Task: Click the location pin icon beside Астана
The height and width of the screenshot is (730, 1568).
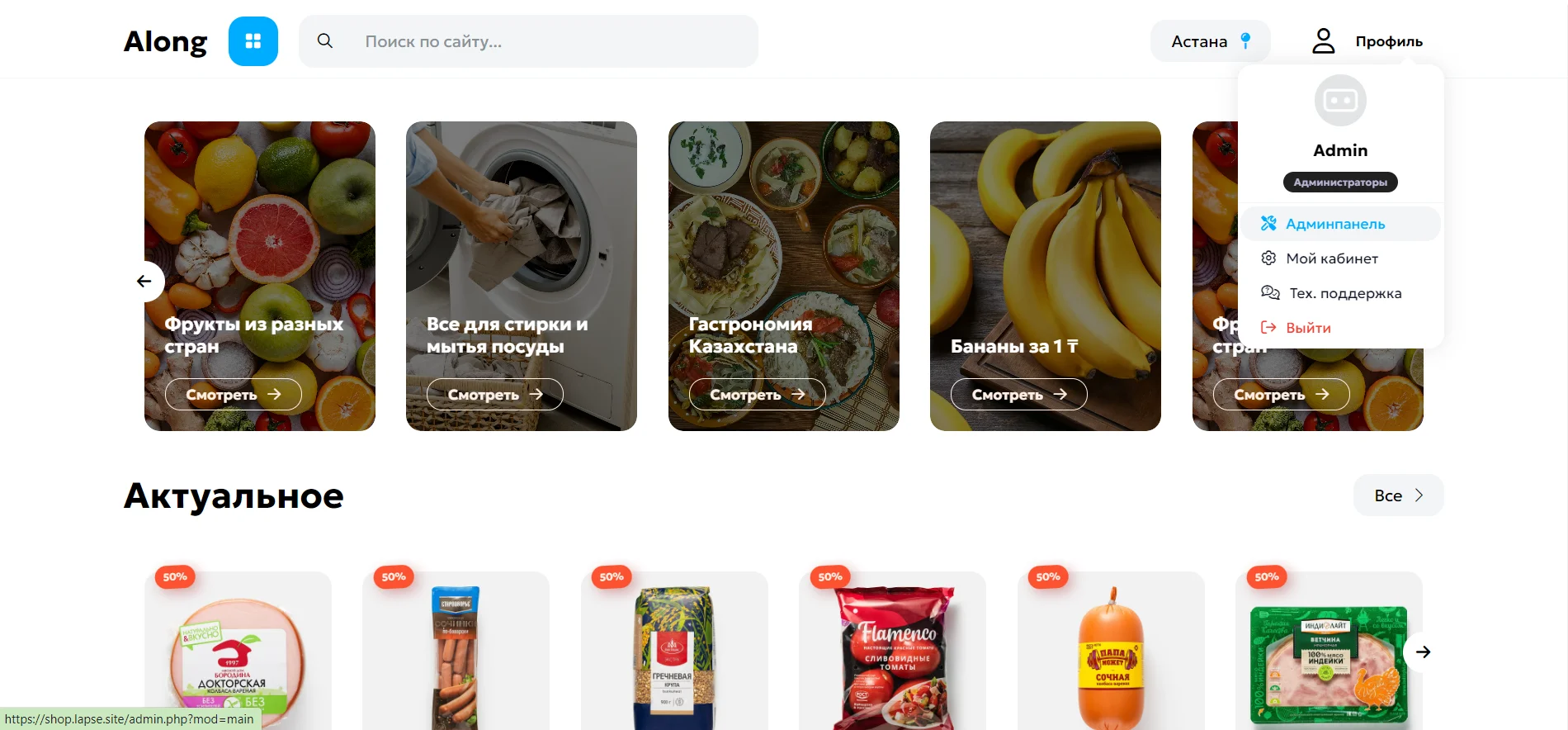Action: (1245, 40)
